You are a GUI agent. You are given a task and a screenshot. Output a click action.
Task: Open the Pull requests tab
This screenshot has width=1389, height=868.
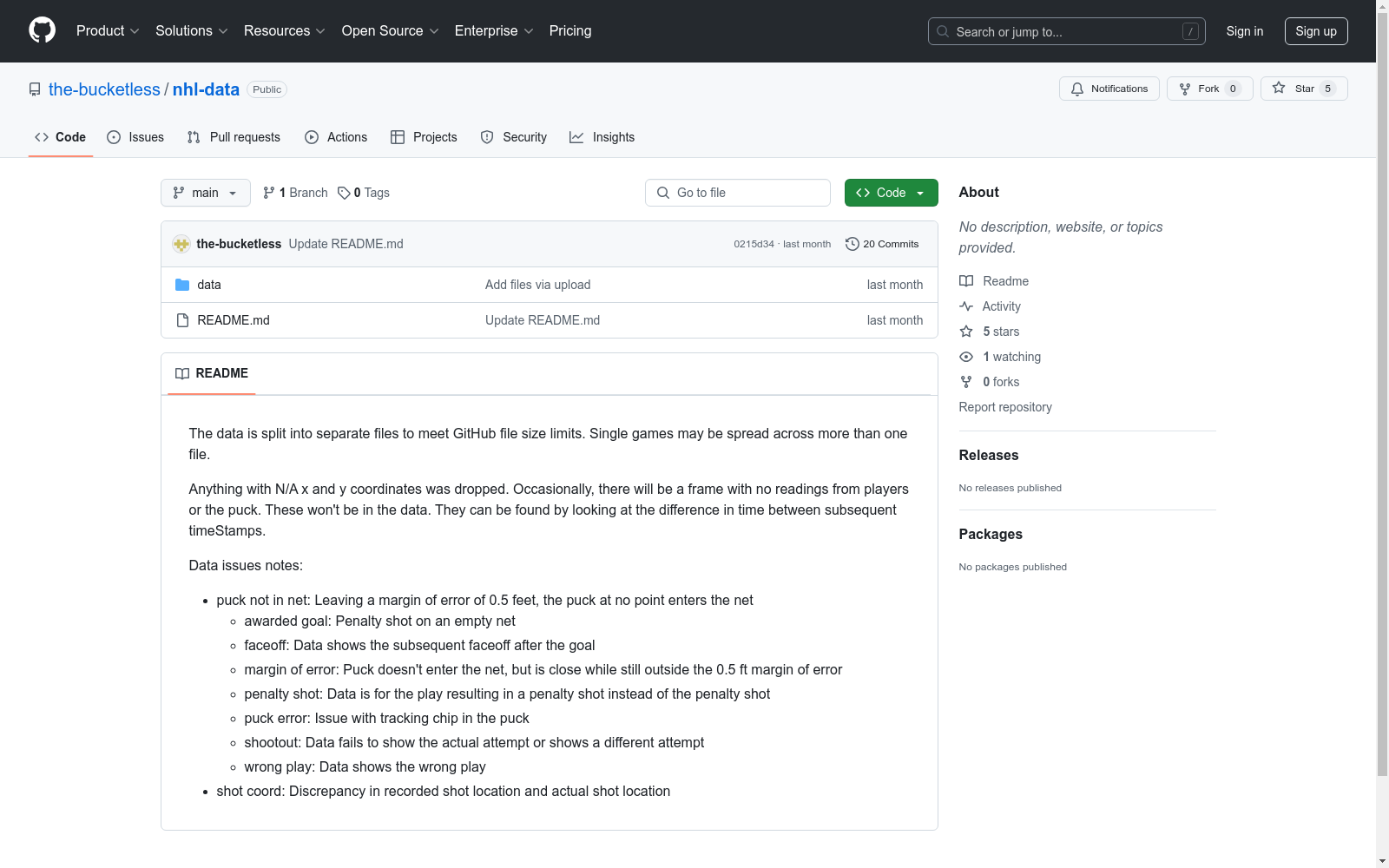[x=234, y=137]
